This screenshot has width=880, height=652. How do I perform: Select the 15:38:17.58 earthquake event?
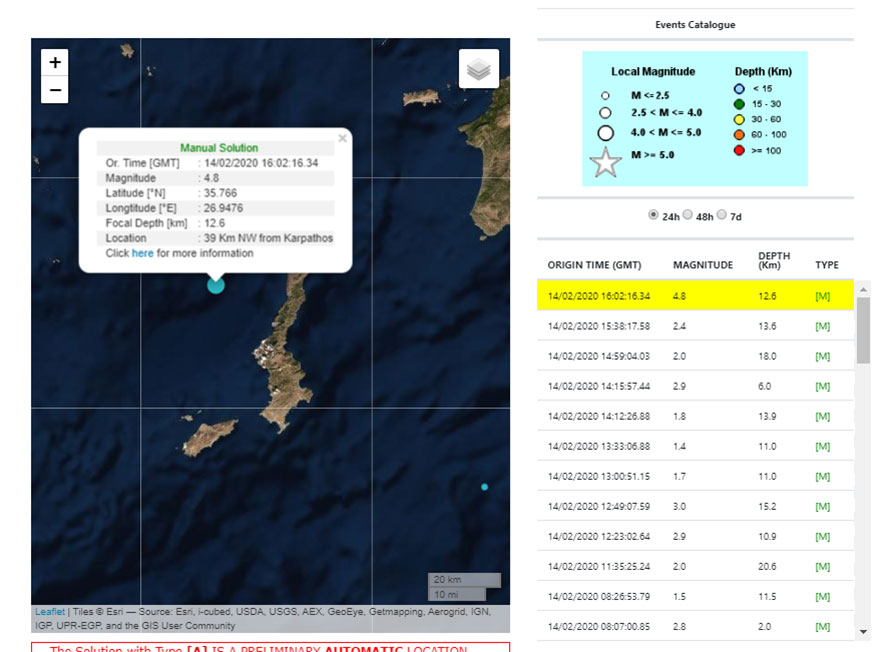(598, 326)
